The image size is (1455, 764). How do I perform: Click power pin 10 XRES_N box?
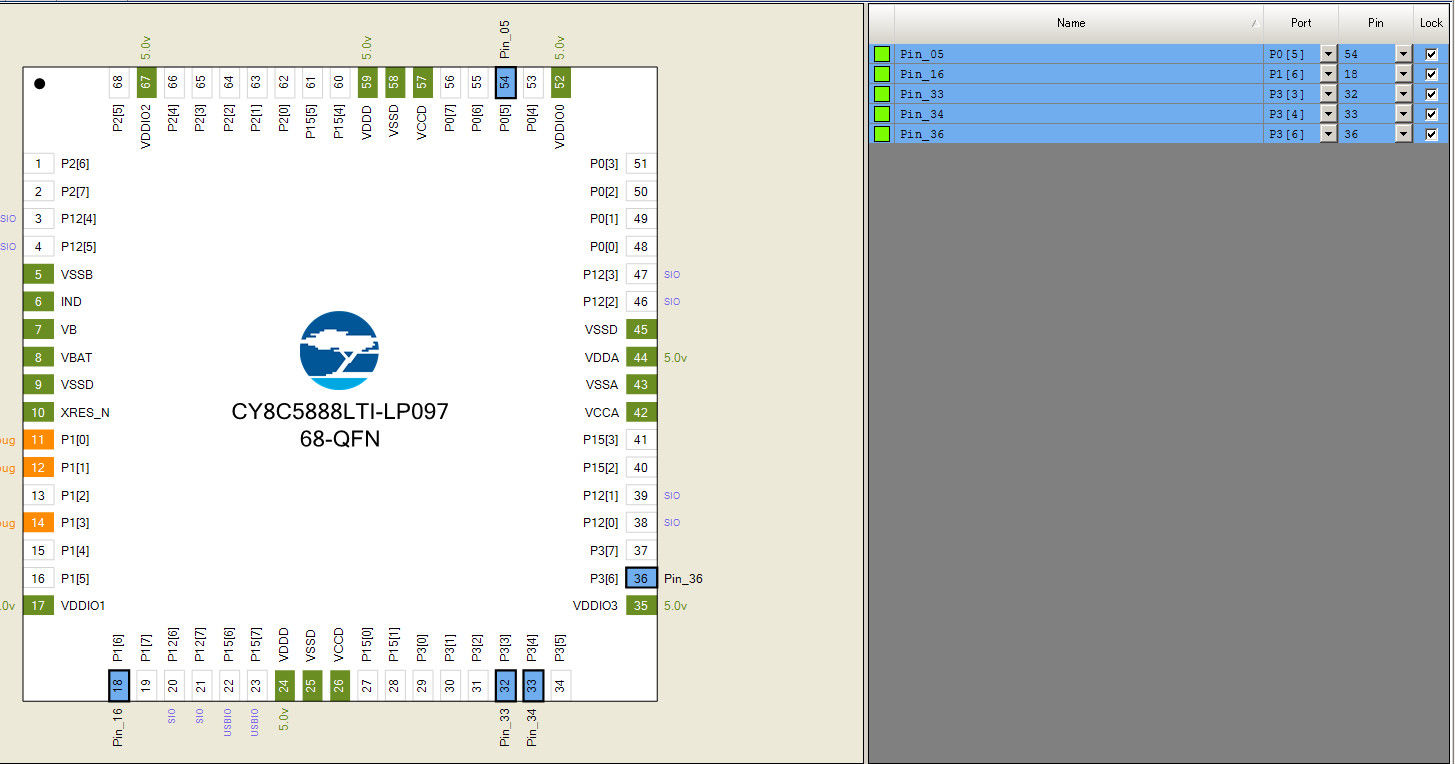pos(38,412)
